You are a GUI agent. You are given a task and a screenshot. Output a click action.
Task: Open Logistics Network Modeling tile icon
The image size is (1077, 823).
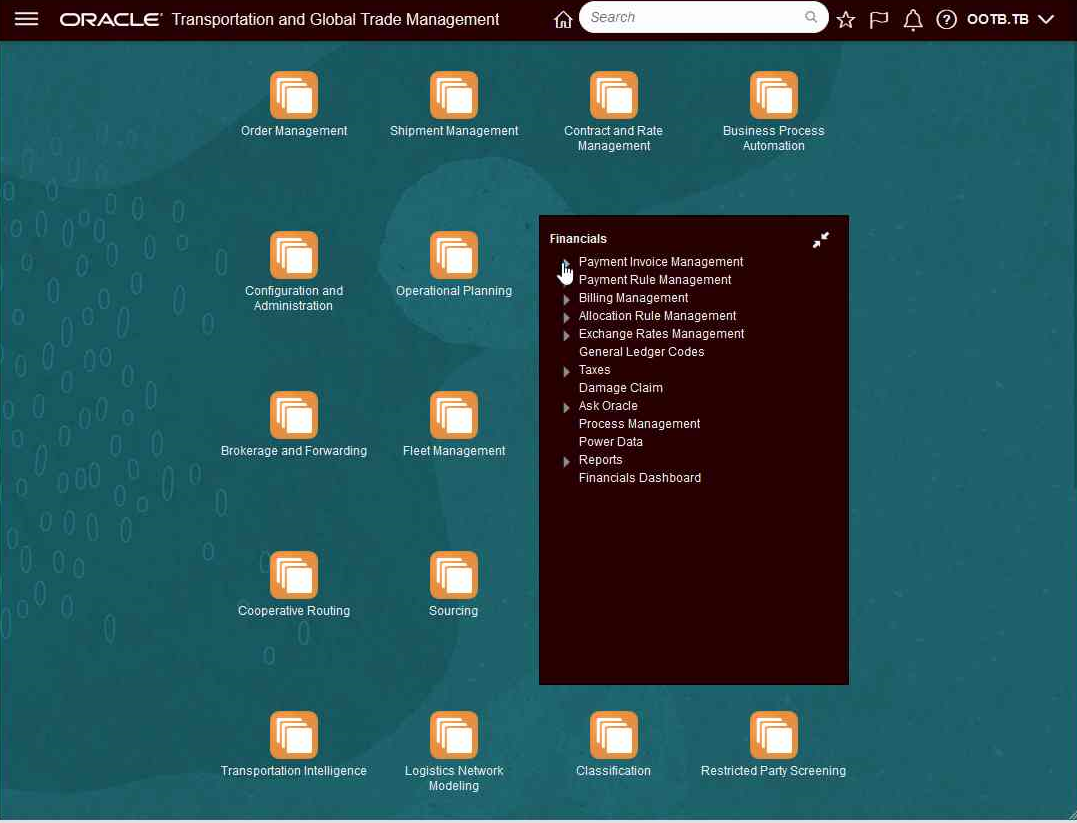click(454, 735)
